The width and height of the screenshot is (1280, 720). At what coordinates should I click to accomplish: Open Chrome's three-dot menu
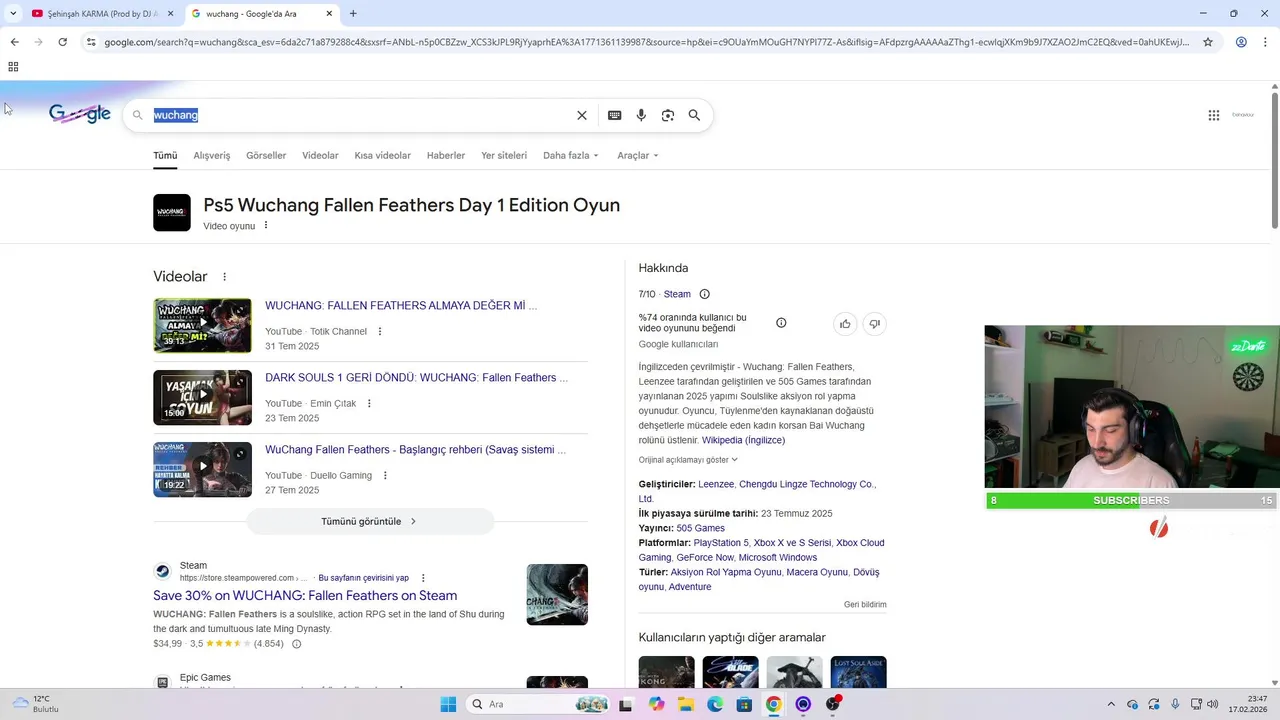click(1265, 42)
